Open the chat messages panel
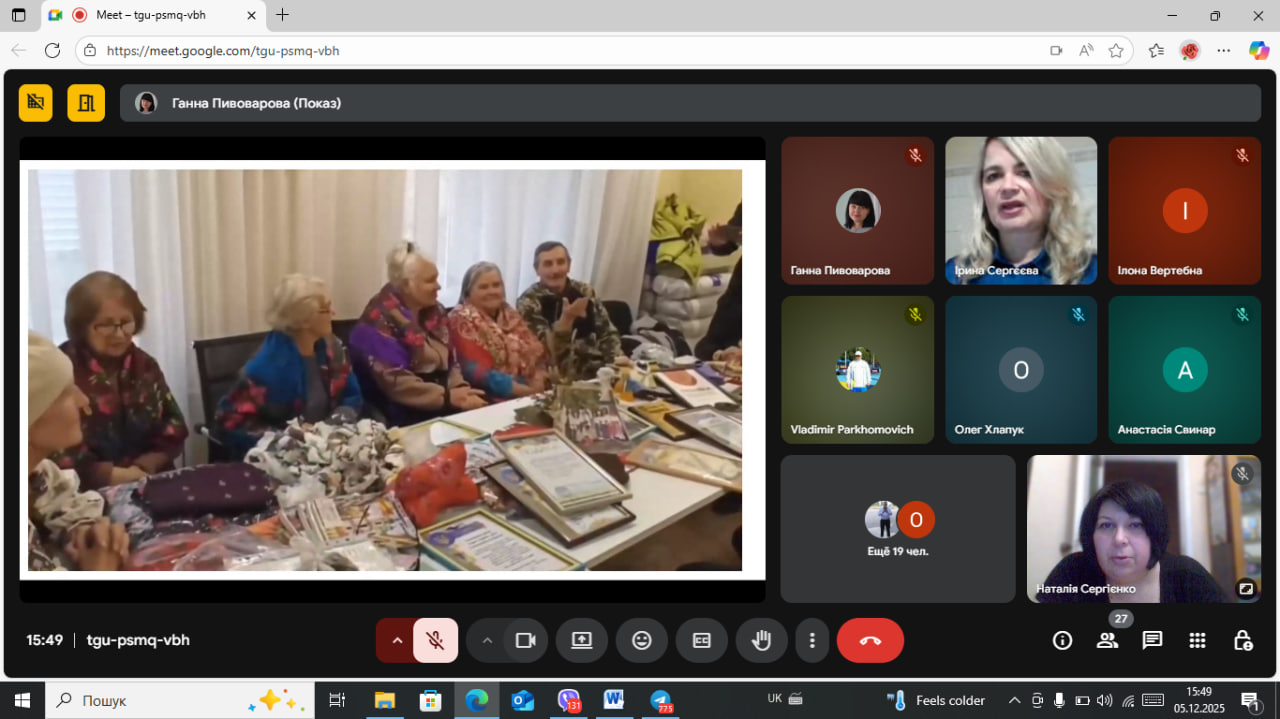This screenshot has height=719, width=1280. coord(1152,641)
